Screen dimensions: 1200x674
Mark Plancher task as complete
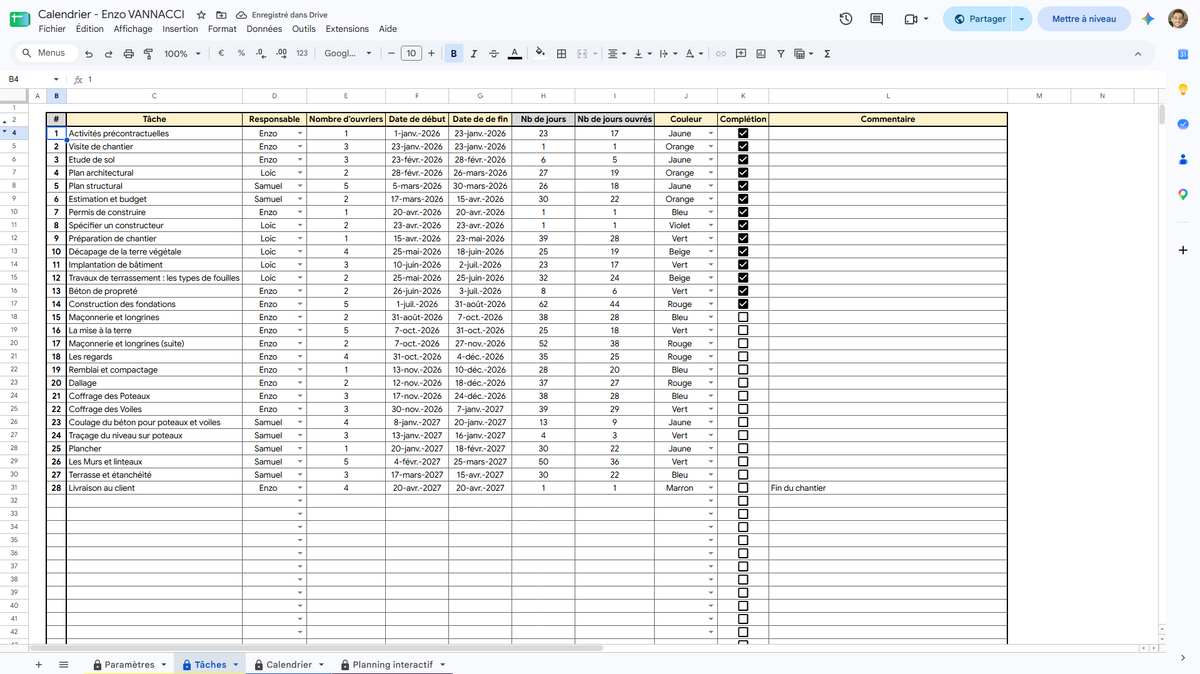tap(743, 449)
